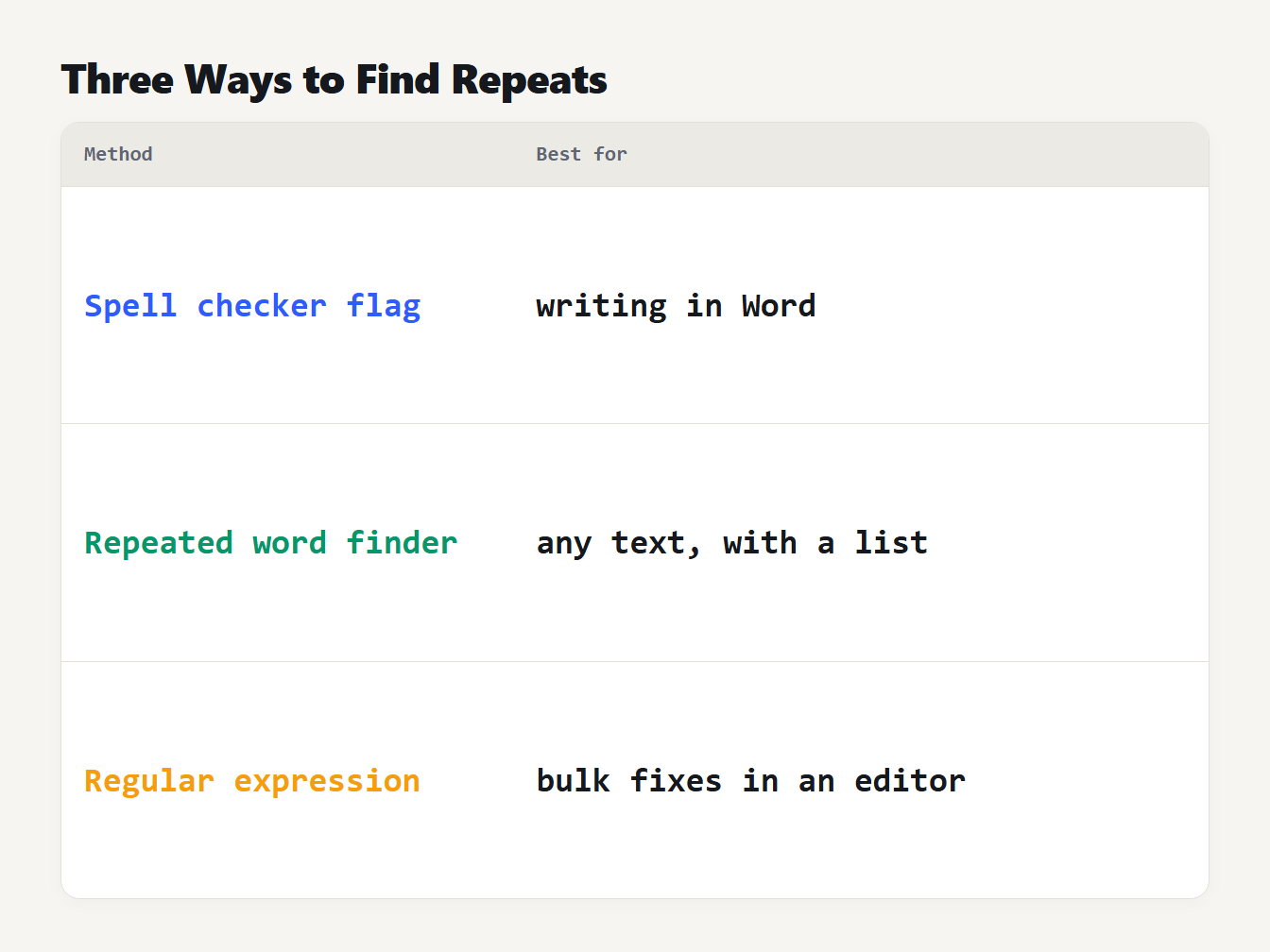1270x952 pixels.
Task: Select the "any text, with a list" cell
Action: [732, 543]
